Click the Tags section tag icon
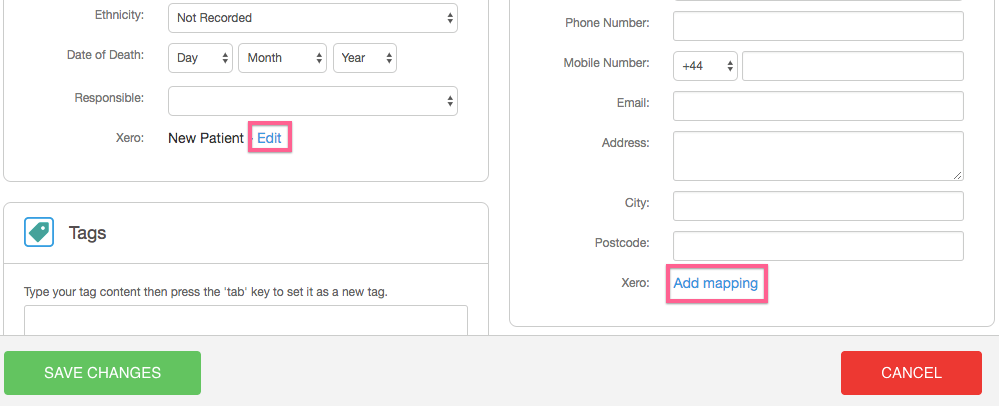This screenshot has height=406, width=999. pos(39,233)
